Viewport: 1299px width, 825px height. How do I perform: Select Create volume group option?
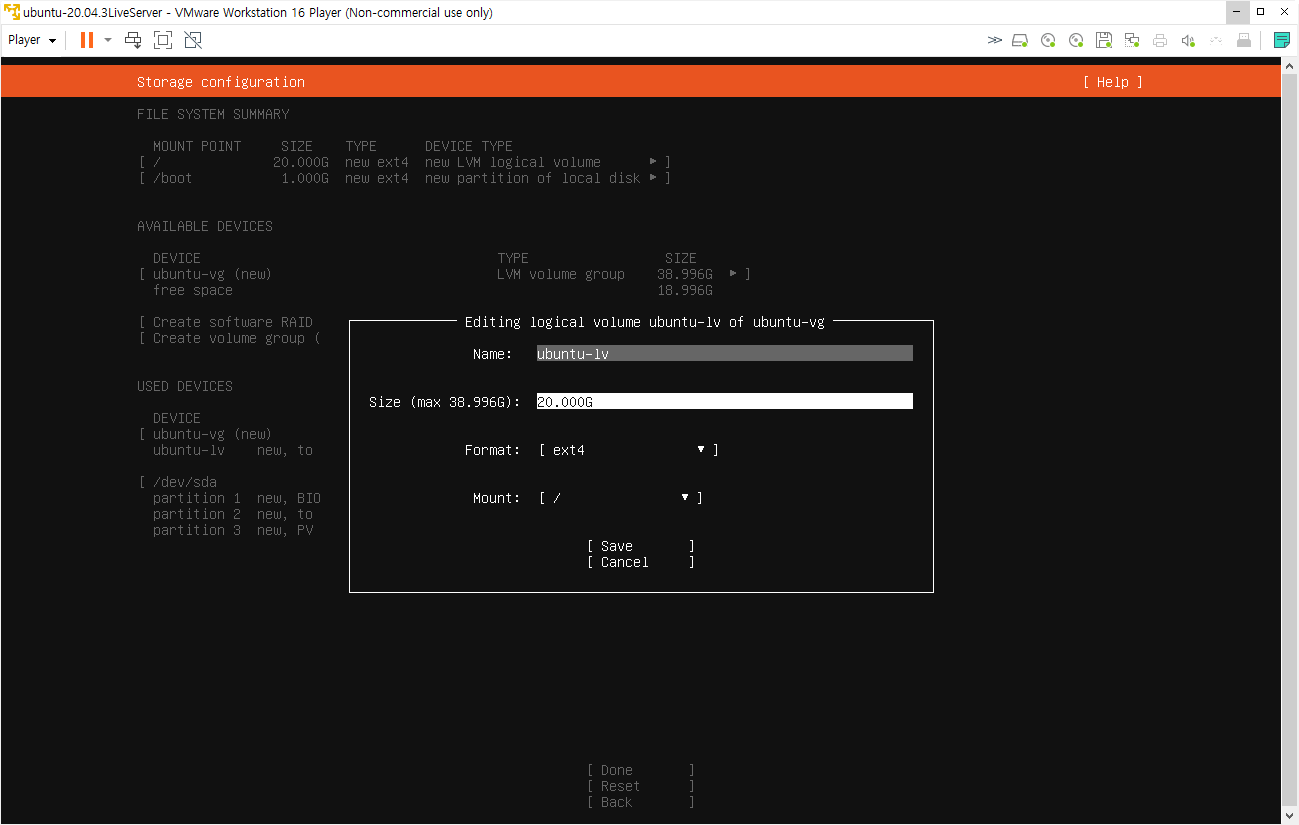(230, 338)
